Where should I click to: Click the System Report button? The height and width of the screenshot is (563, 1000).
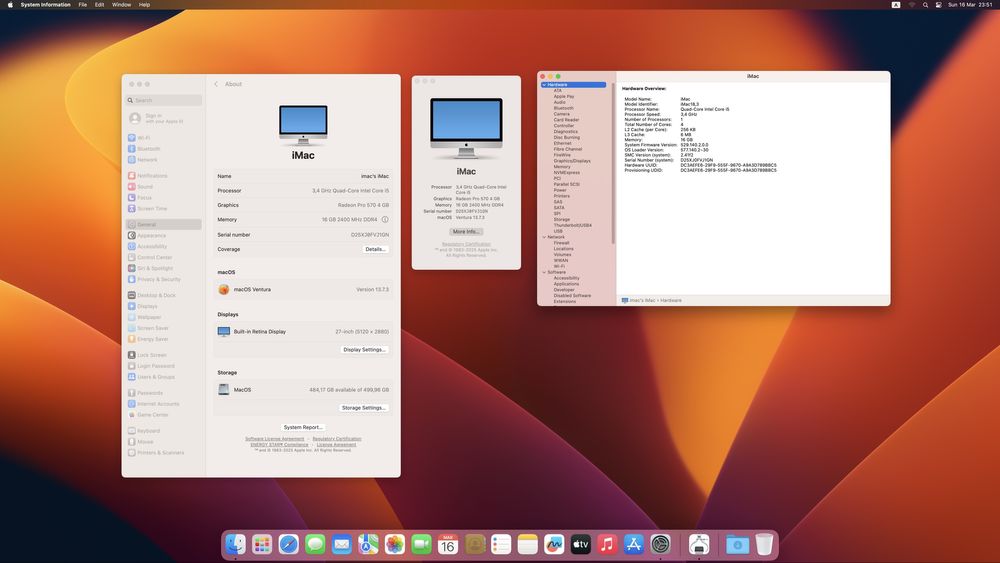[x=303, y=427]
